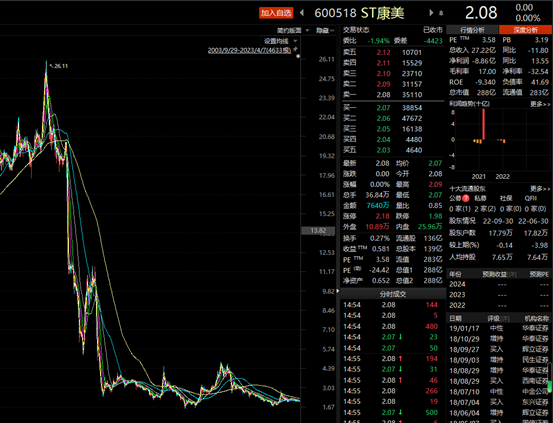Click the 加入自选 button
This screenshot has width=553, height=423.
pos(276,13)
